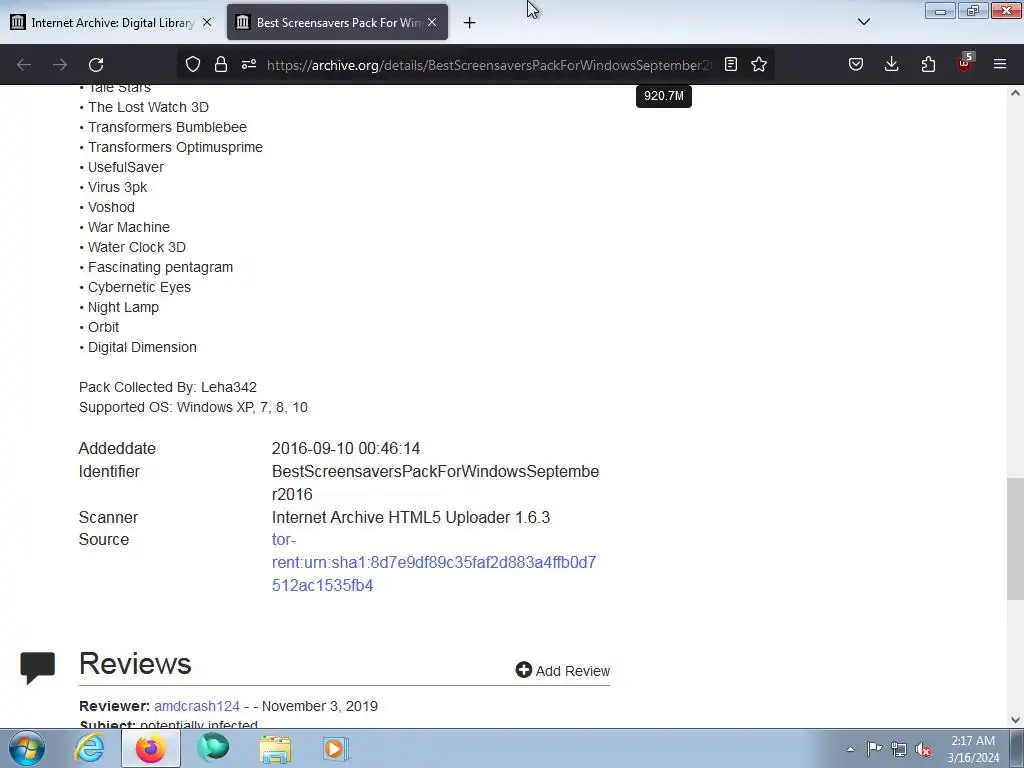The height and width of the screenshot is (768, 1024).
Task: Open a new tab
Action: pyautogui.click(x=469, y=23)
